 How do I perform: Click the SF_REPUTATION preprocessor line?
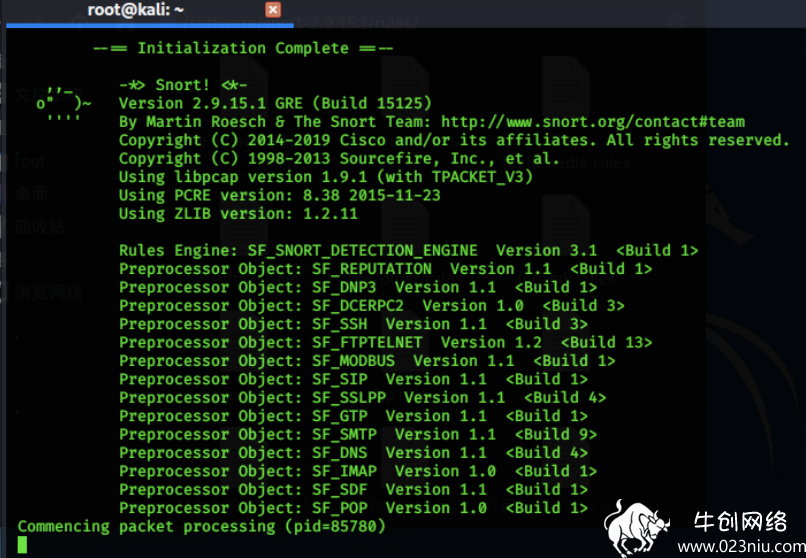pyautogui.click(x=386, y=269)
